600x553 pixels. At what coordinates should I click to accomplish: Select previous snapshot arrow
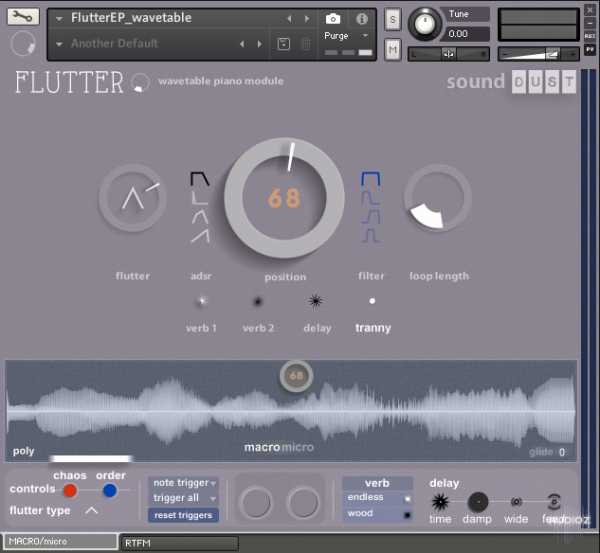coord(242,44)
